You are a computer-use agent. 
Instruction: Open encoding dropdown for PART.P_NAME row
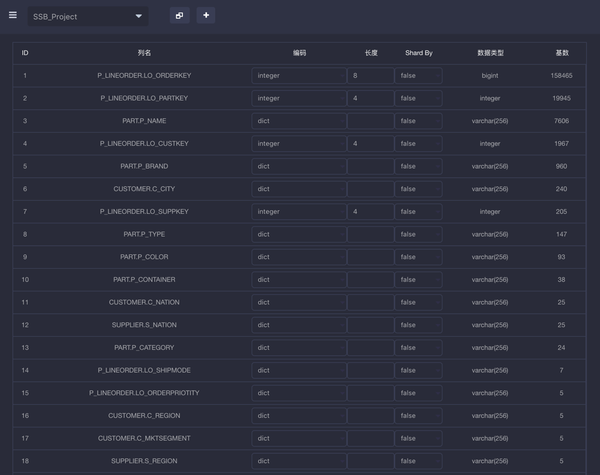tap(299, 121)
